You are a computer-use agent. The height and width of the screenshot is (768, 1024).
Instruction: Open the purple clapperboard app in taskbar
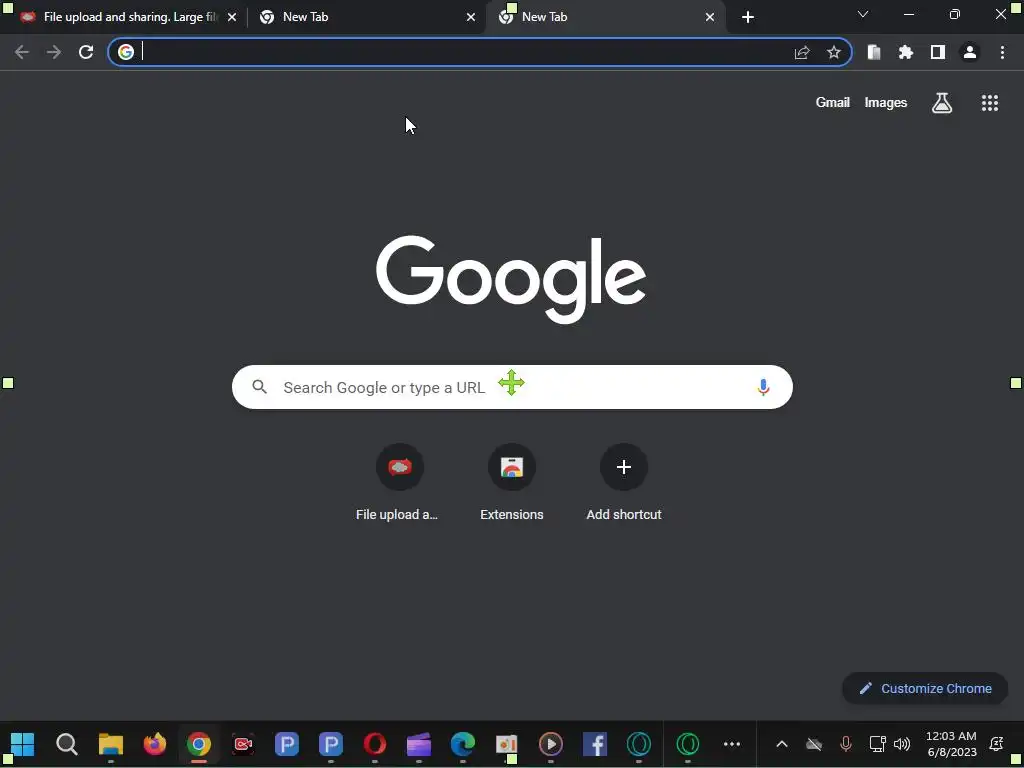coord(419,744)
